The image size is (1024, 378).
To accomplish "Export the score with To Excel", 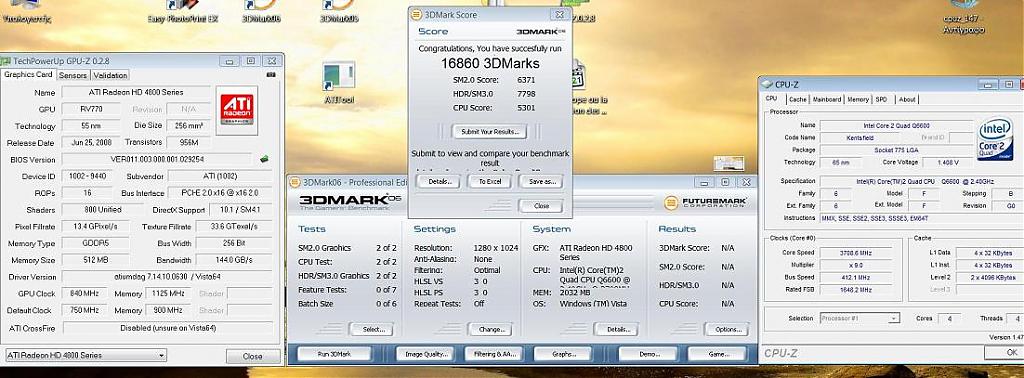I will [x=490, y=181].
